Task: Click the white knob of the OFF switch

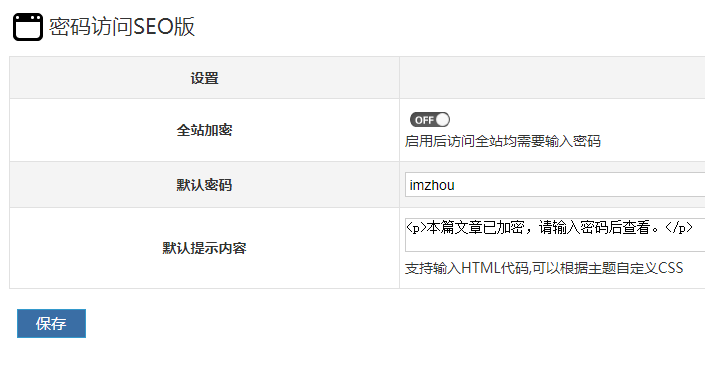Action: point(442,120)
